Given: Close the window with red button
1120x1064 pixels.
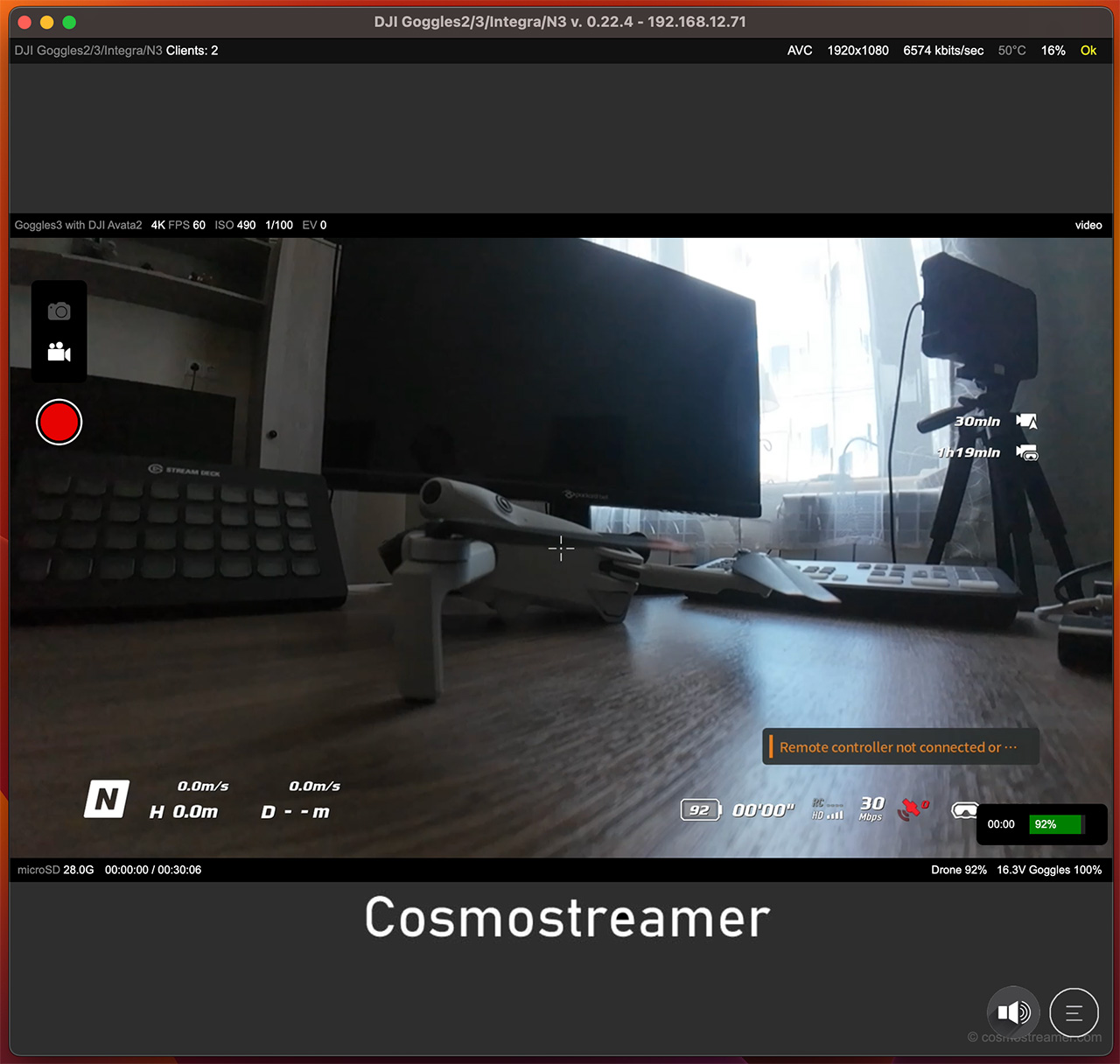Looking at the screenshot, I should coord(24,22).
